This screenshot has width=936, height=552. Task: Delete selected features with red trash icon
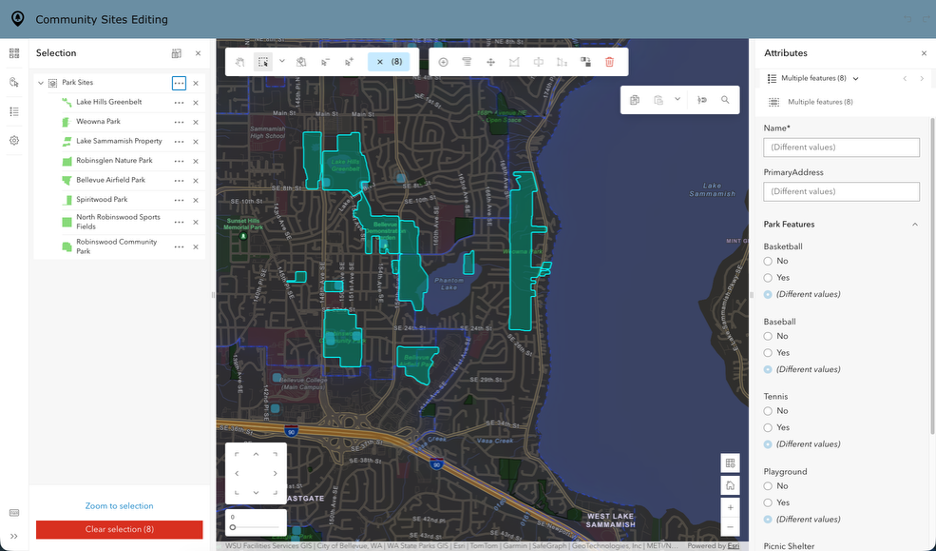[x=609, y=62]
